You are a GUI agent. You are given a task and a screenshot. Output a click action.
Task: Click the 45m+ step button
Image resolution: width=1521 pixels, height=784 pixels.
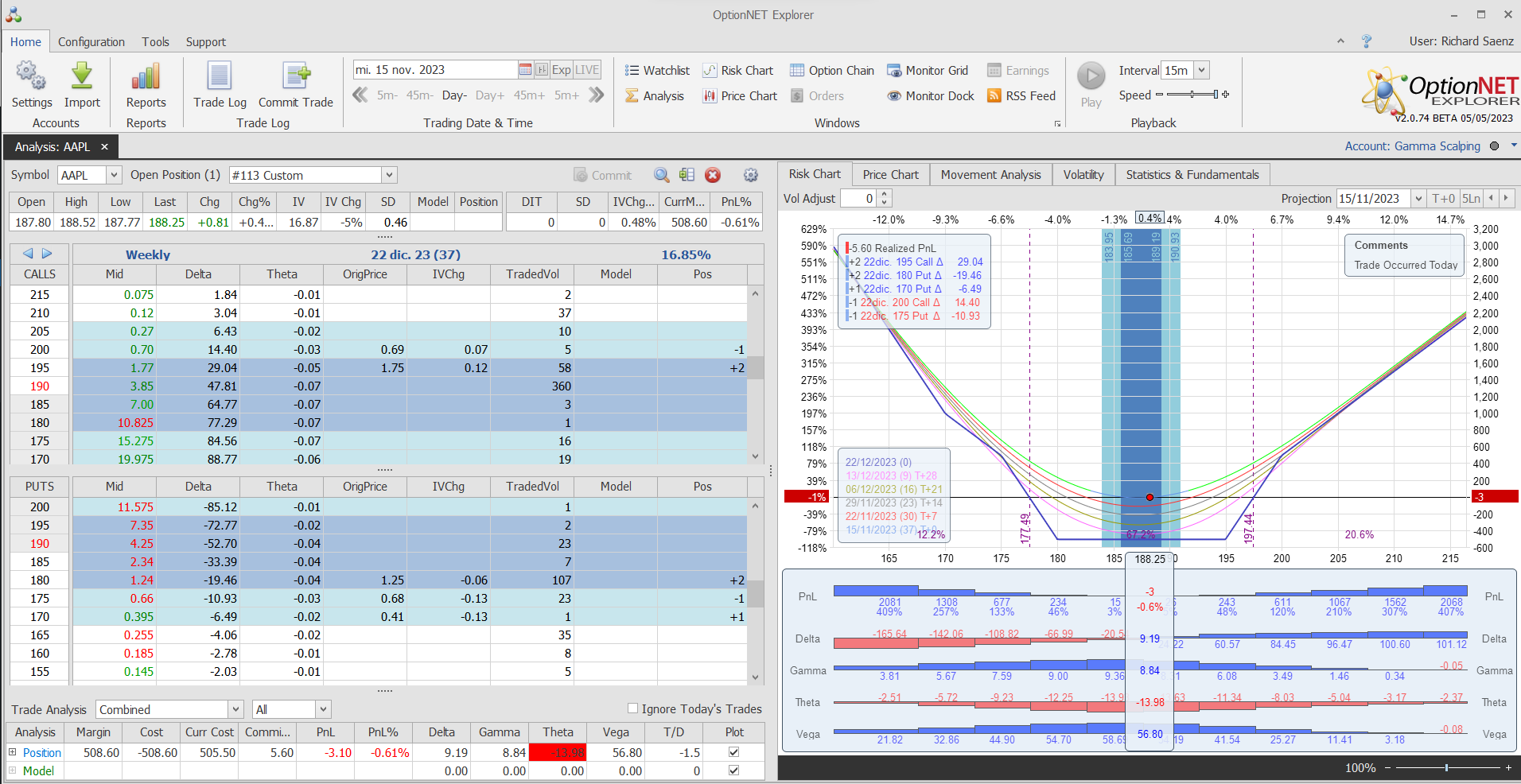click(529, 95)
